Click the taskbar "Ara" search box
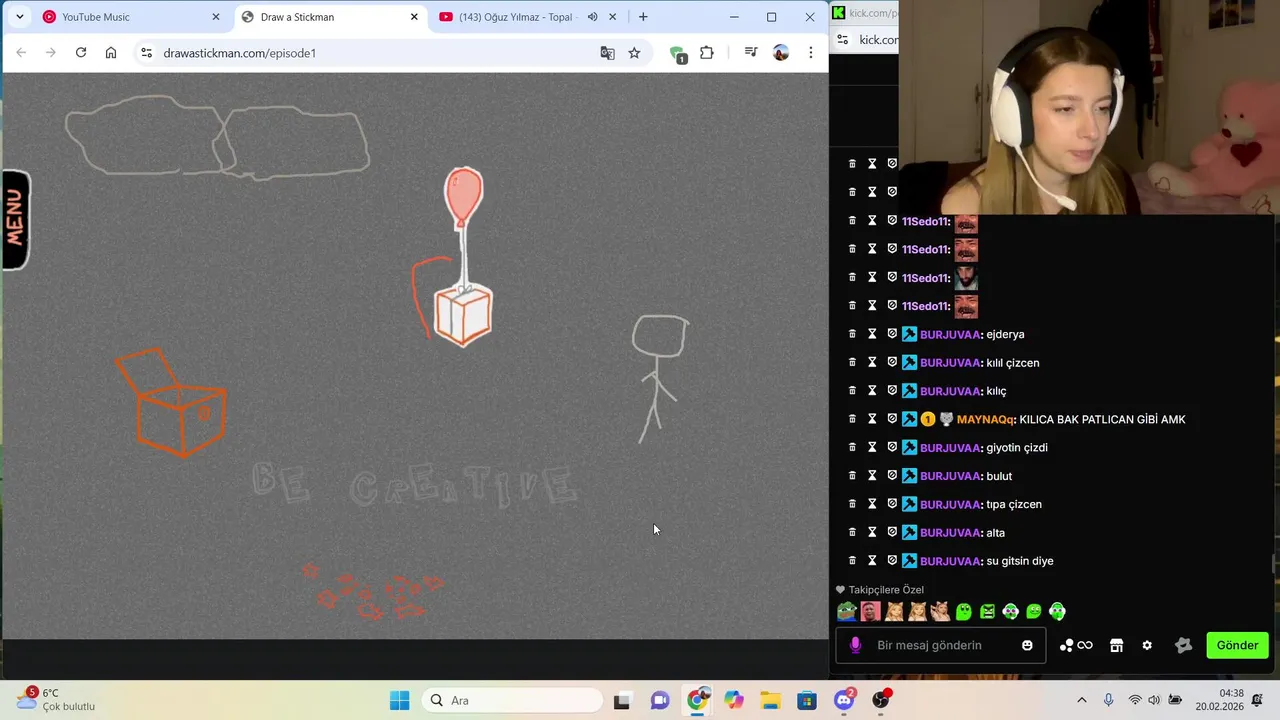 pos(512,700)
